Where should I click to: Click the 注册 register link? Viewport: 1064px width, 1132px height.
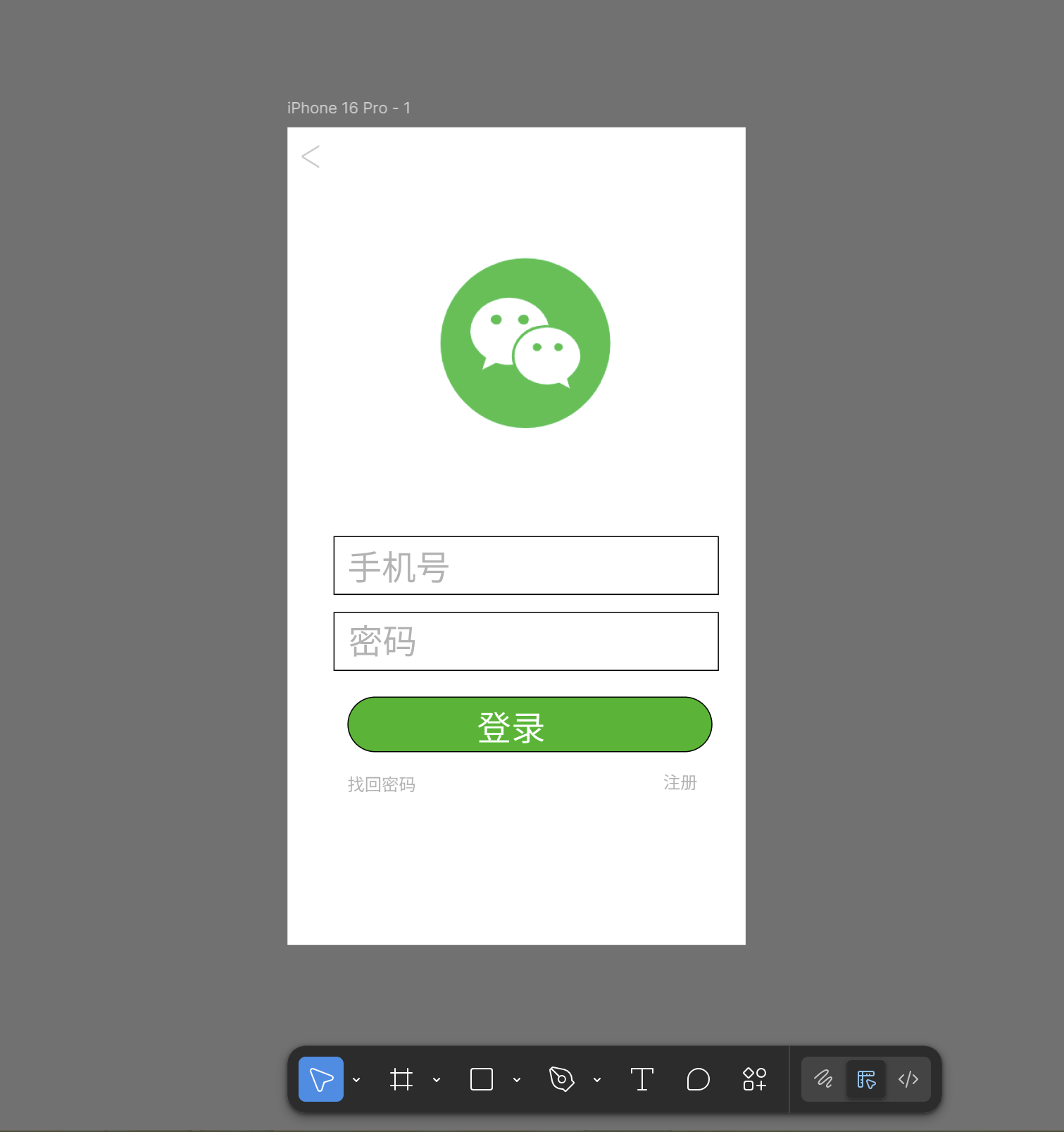(x=680, y=783)
